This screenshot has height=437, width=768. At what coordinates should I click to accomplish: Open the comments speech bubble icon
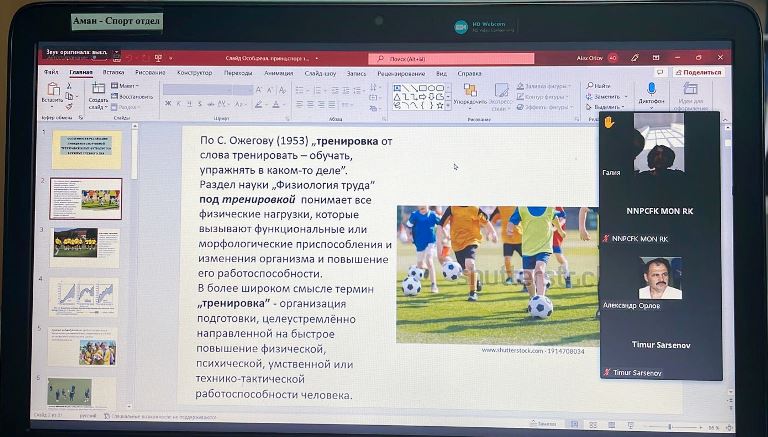pos(660,72)
